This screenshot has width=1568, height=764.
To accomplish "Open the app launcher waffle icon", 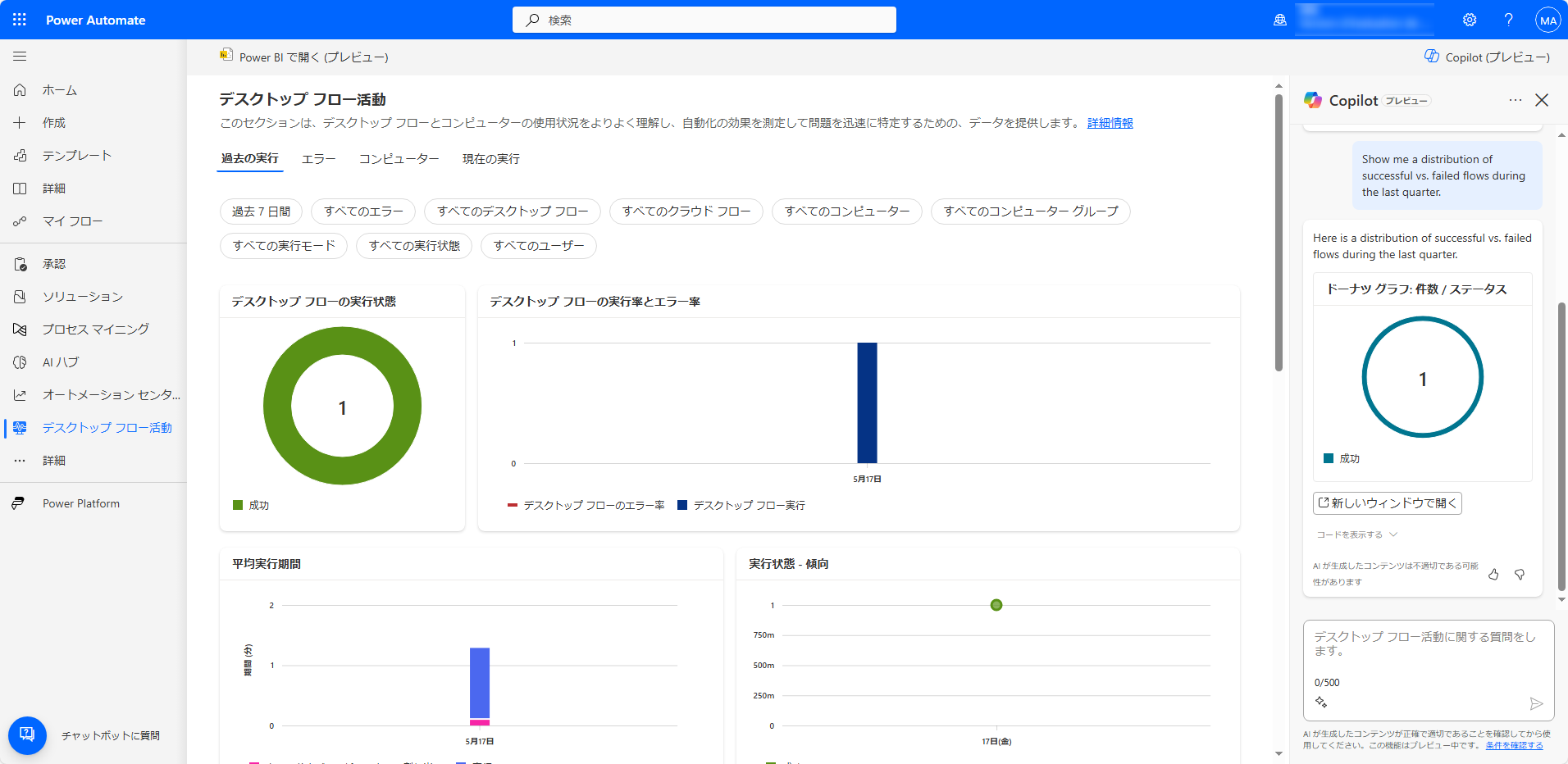I will pyautogui.click(x=20, y=20).
